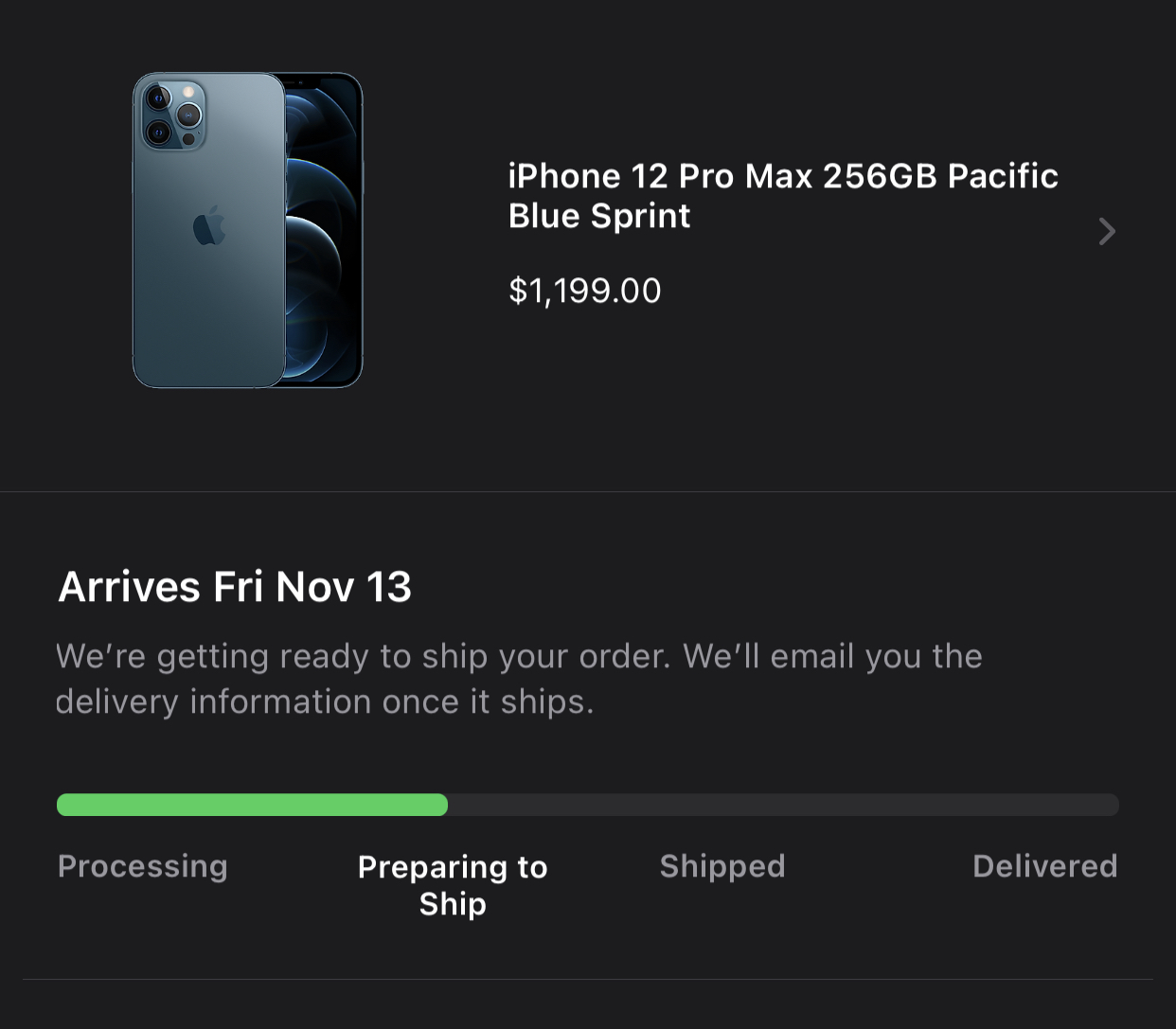The height and width of the screenshot is (1029, 1176).
Task: Select the Processing status label
Action: (143, 866)
